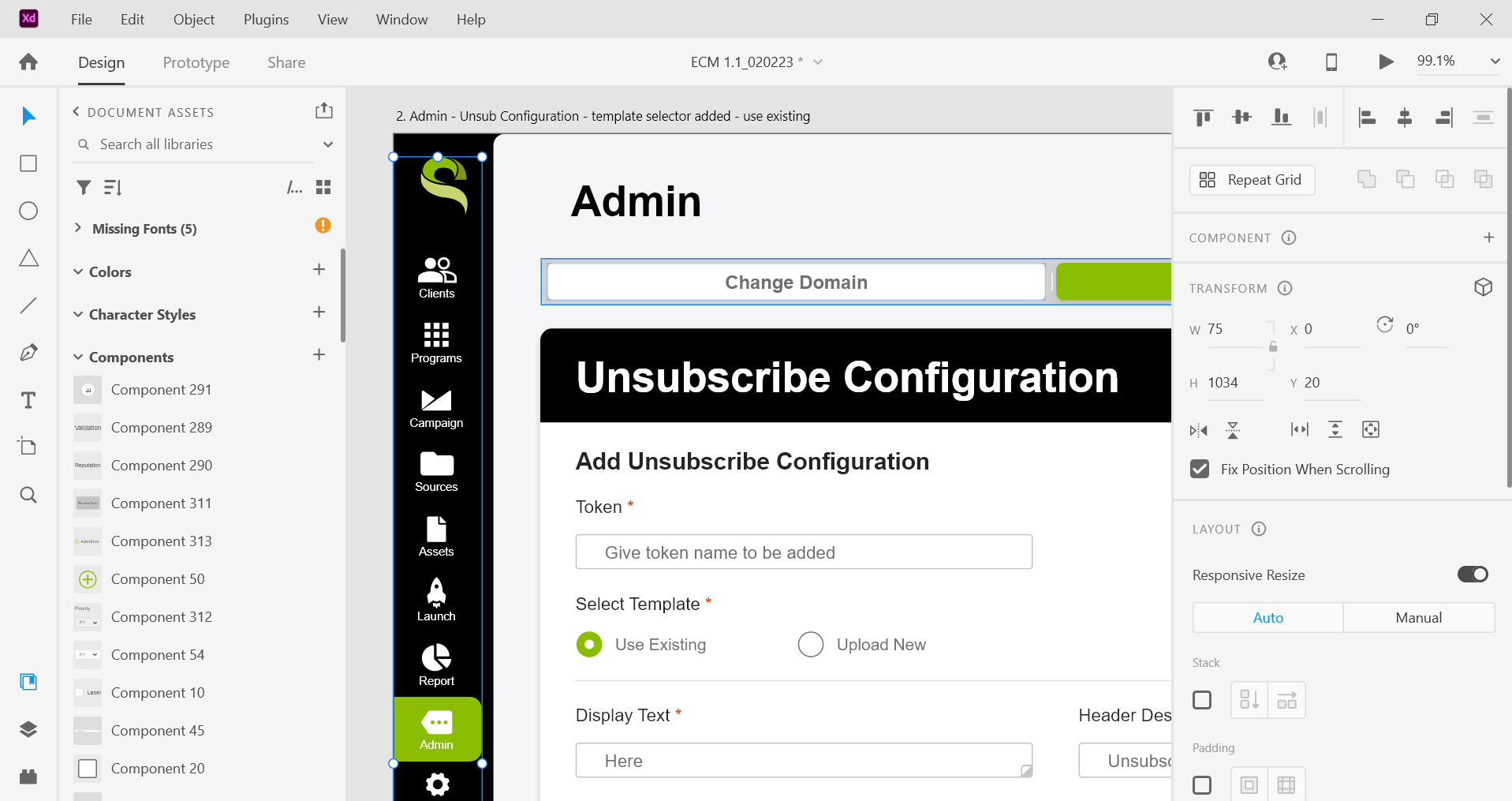Click the Repeat Grid button
This screenshot has width=1512, height=801.
(x=1252, y=180)
